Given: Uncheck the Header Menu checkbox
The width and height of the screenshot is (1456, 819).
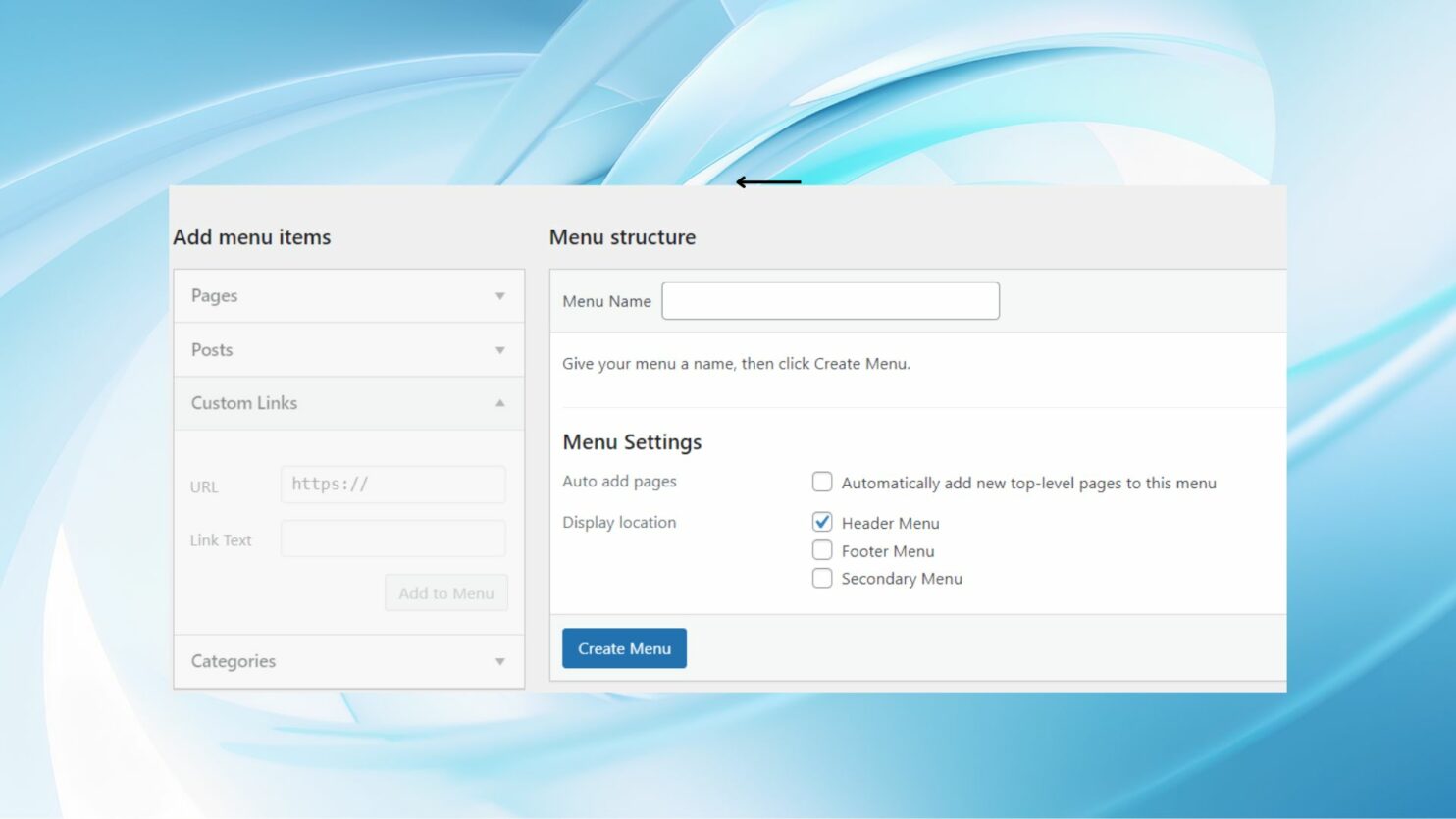Looking at the screenshot, I should [822, 522].
